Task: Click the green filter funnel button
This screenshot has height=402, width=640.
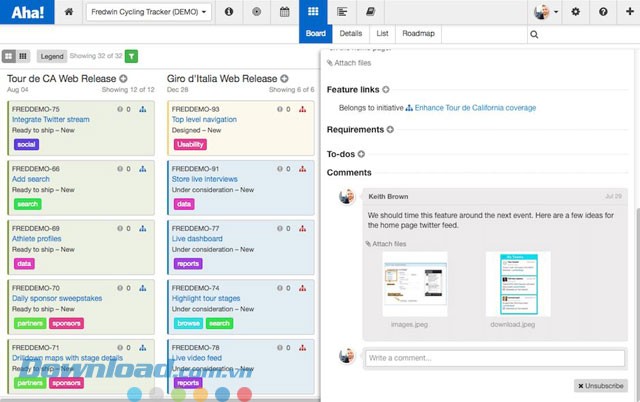Action: pyautogui.click(x=132, y=56)
